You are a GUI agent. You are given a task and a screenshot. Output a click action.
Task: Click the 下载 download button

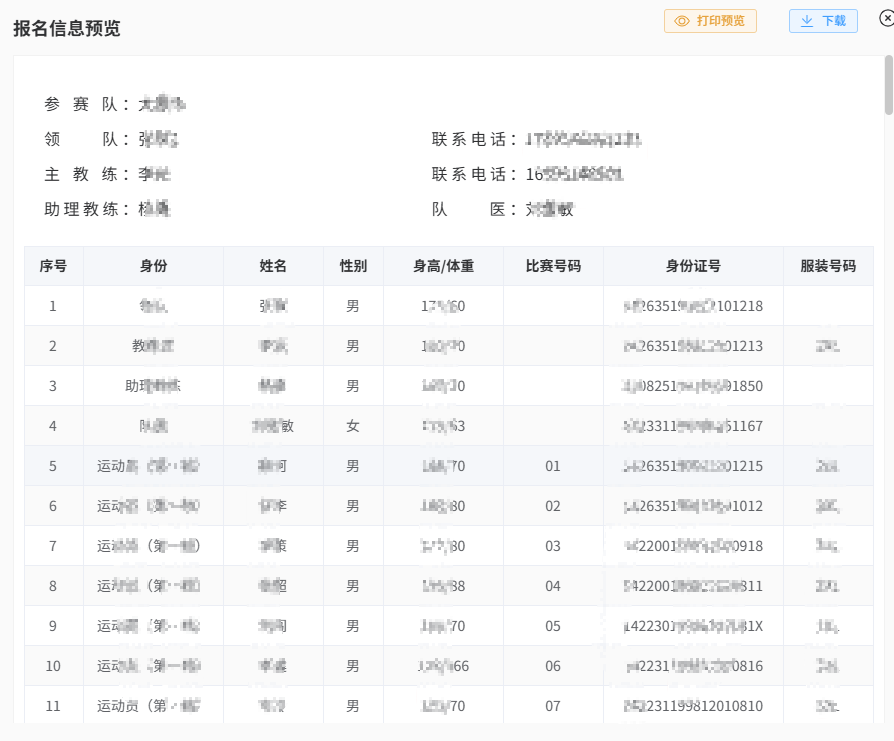click(x=823, y=21)
